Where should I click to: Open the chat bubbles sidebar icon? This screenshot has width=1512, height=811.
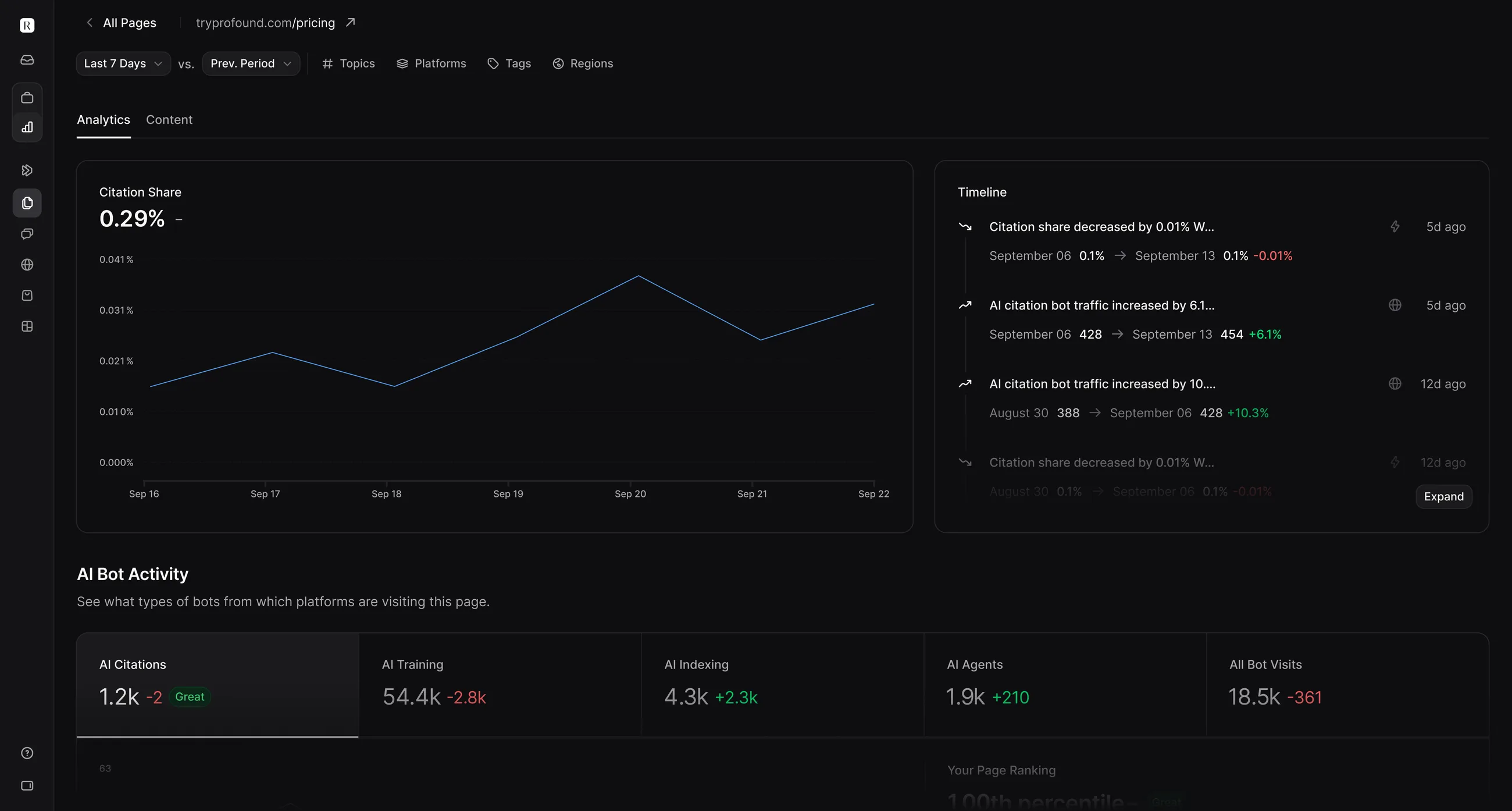click(x=27, y=234)
